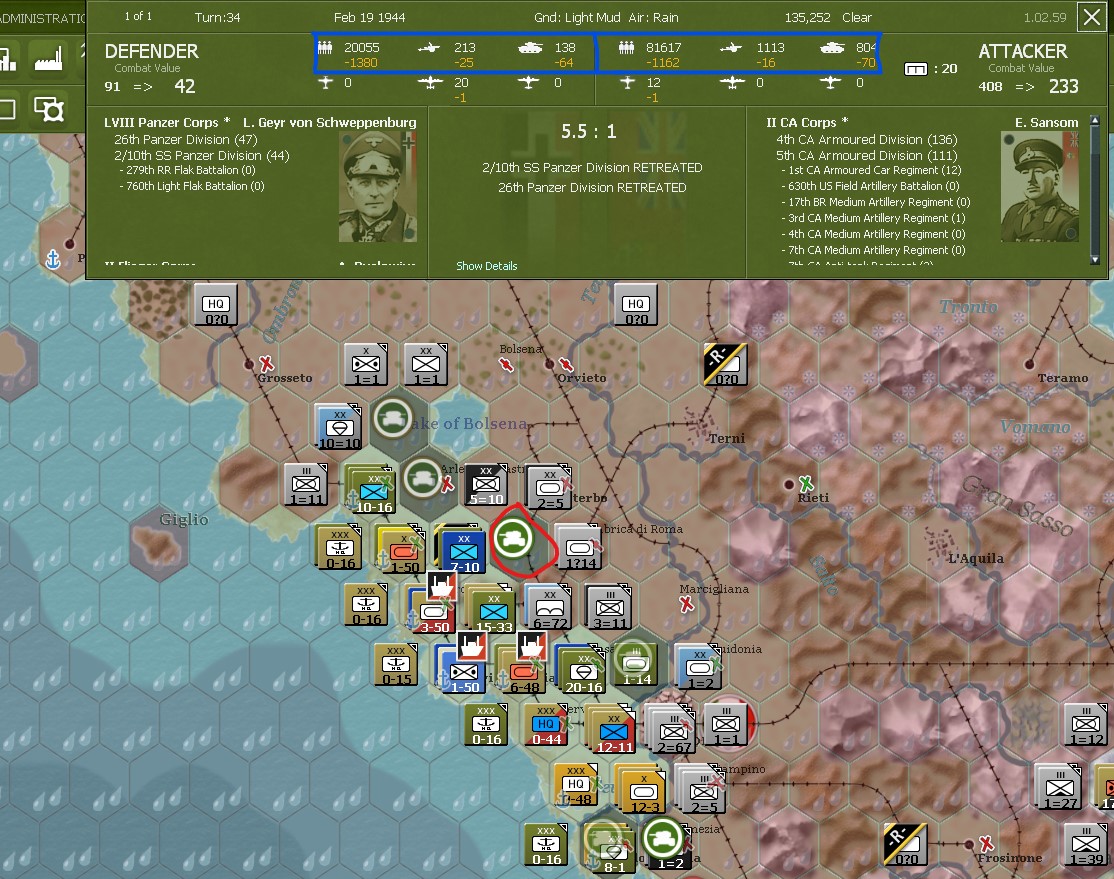This screenshot has width=1114, height=879.
Task: Select the 15-33 infantry division counter
Action: point(492,610)
